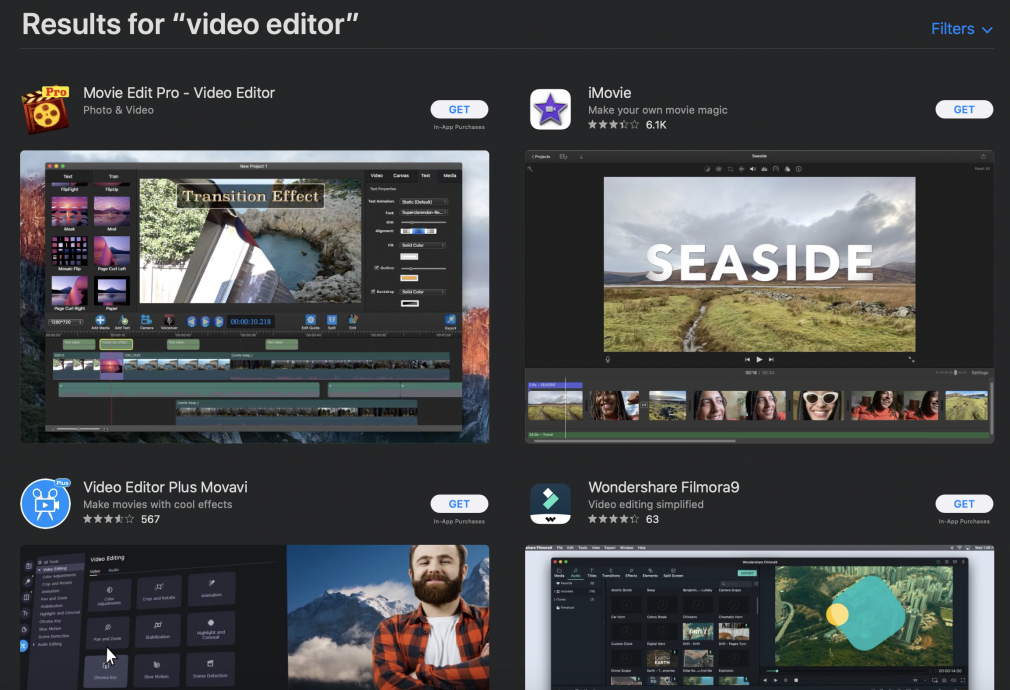Expand the Filters dropdown
This screenshot has height=690, width=1010.
pyautogui.click(x=961, y=29)
